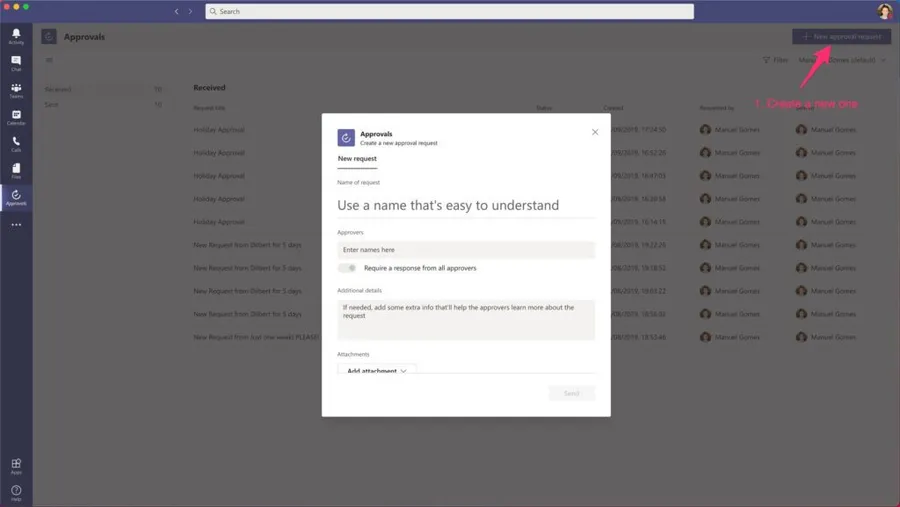Screen dimensions: 900x507
Task: Open the Filter options
Action: [x=775, y=60]
